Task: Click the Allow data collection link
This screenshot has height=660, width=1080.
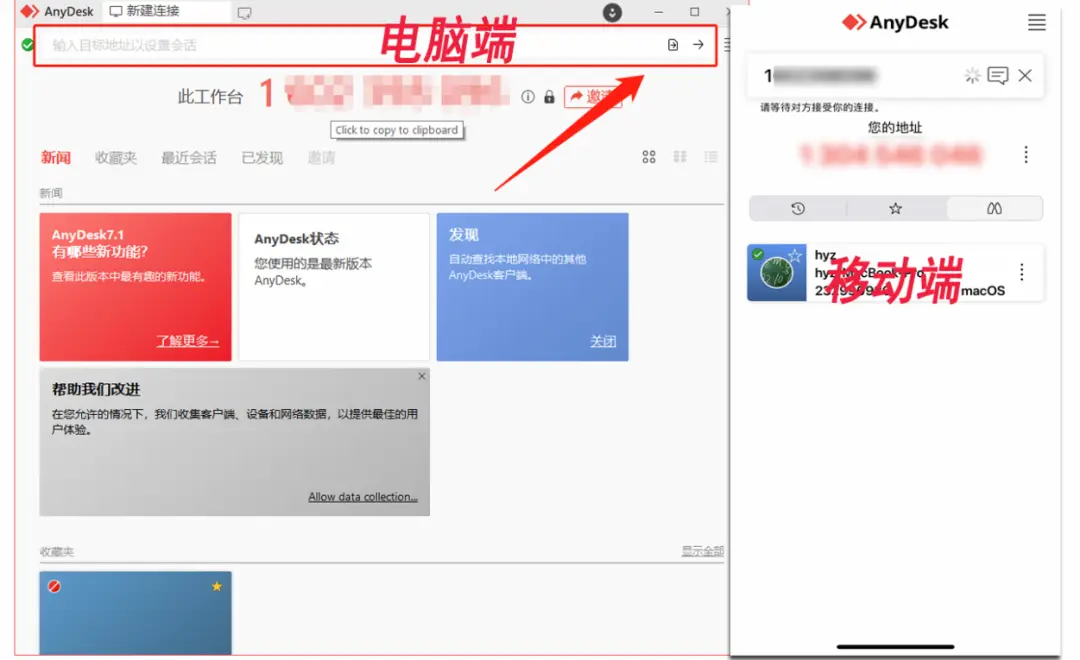Action: point(363,496)
